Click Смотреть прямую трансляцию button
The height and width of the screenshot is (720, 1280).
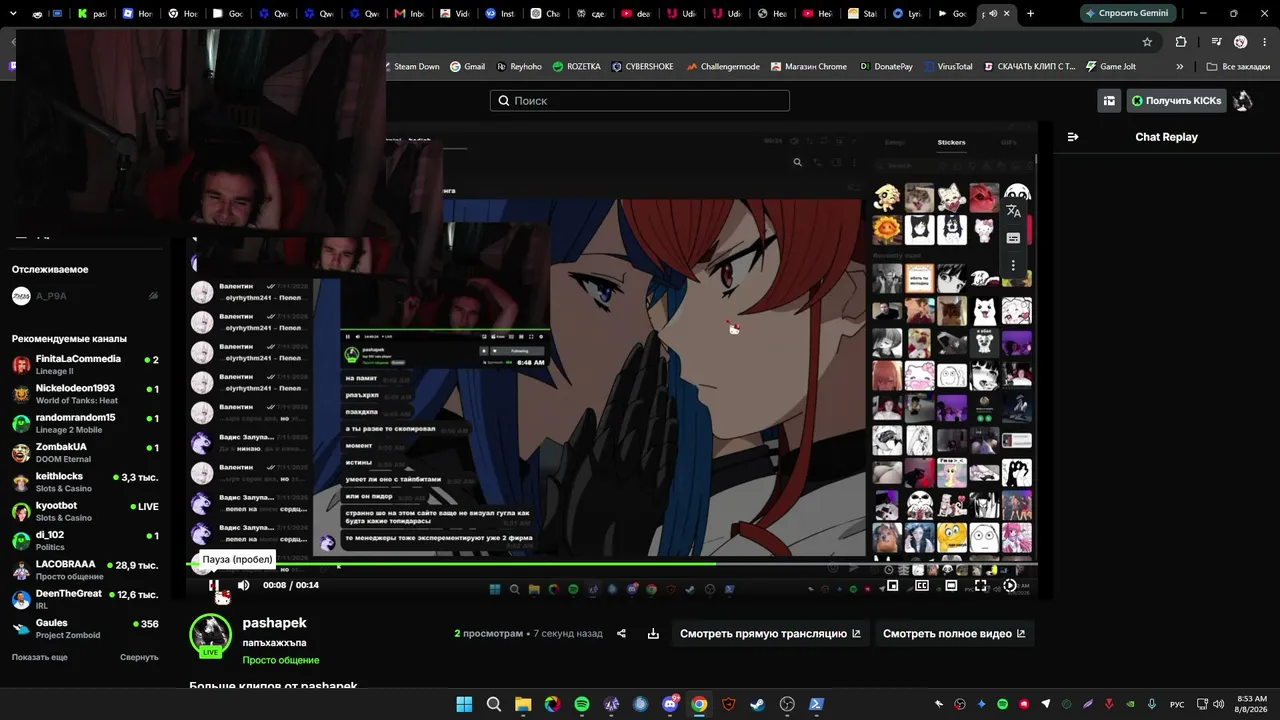tap(770, 633)
